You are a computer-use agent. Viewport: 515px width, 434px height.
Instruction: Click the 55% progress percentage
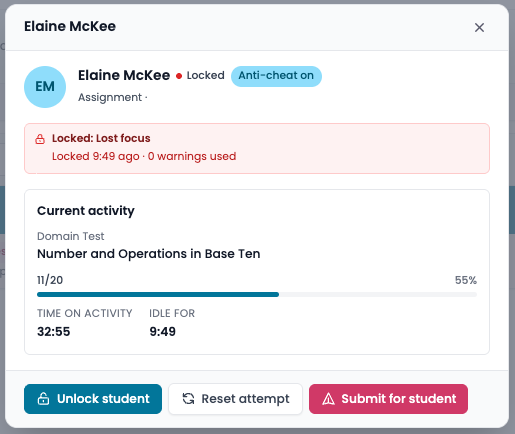tap(466, 280)
